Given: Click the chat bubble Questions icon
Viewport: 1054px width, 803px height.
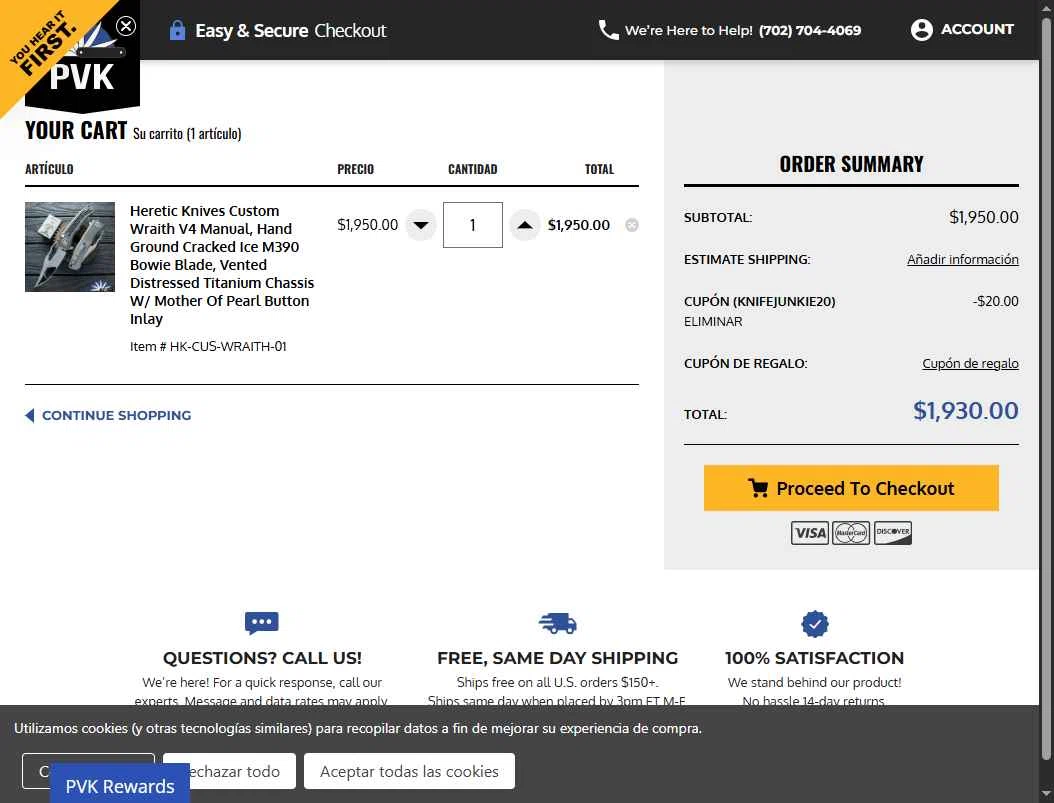Looking at the screenshot, I should tap(261, 623).
